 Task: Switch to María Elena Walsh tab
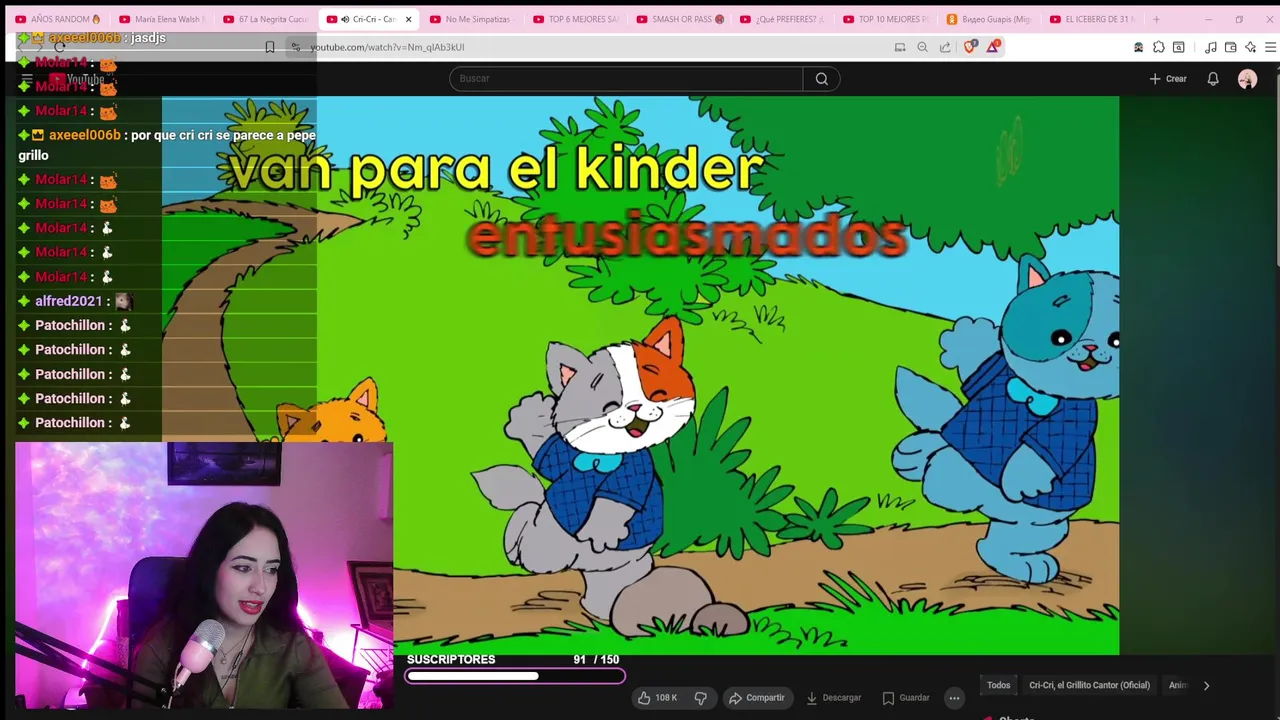(x=162, y=19)
